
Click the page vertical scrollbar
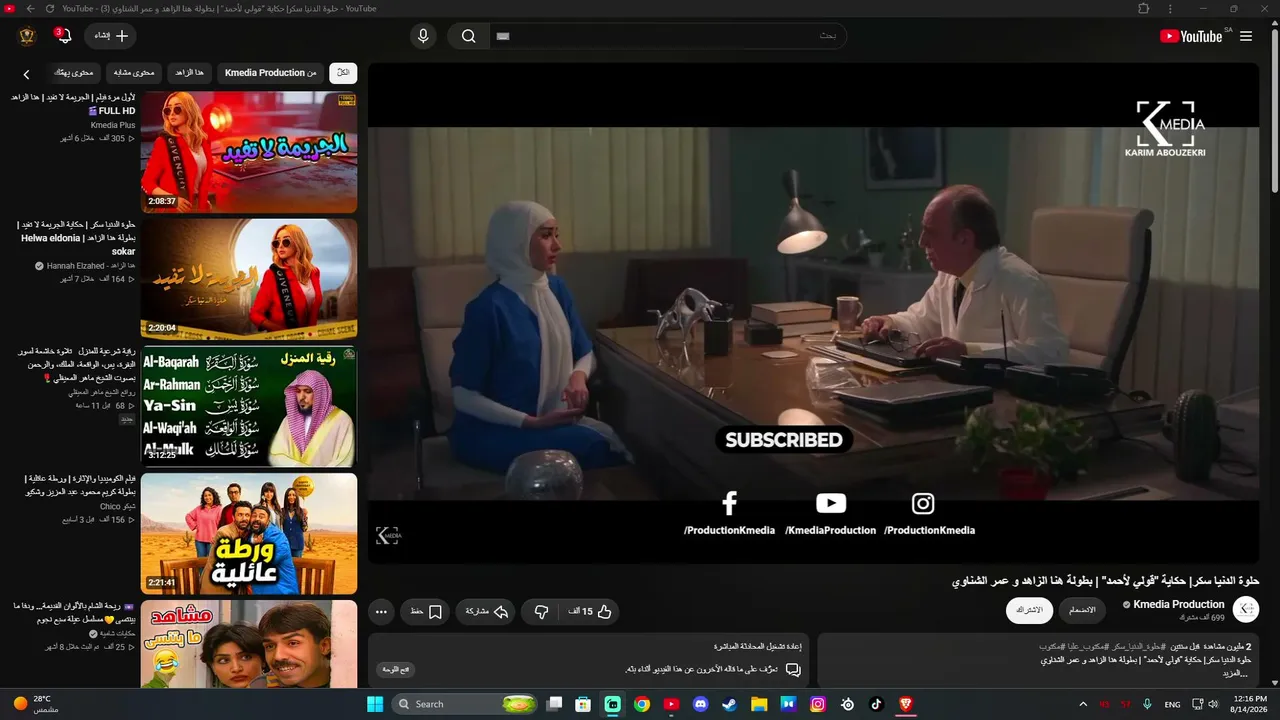click(1274, 110)
